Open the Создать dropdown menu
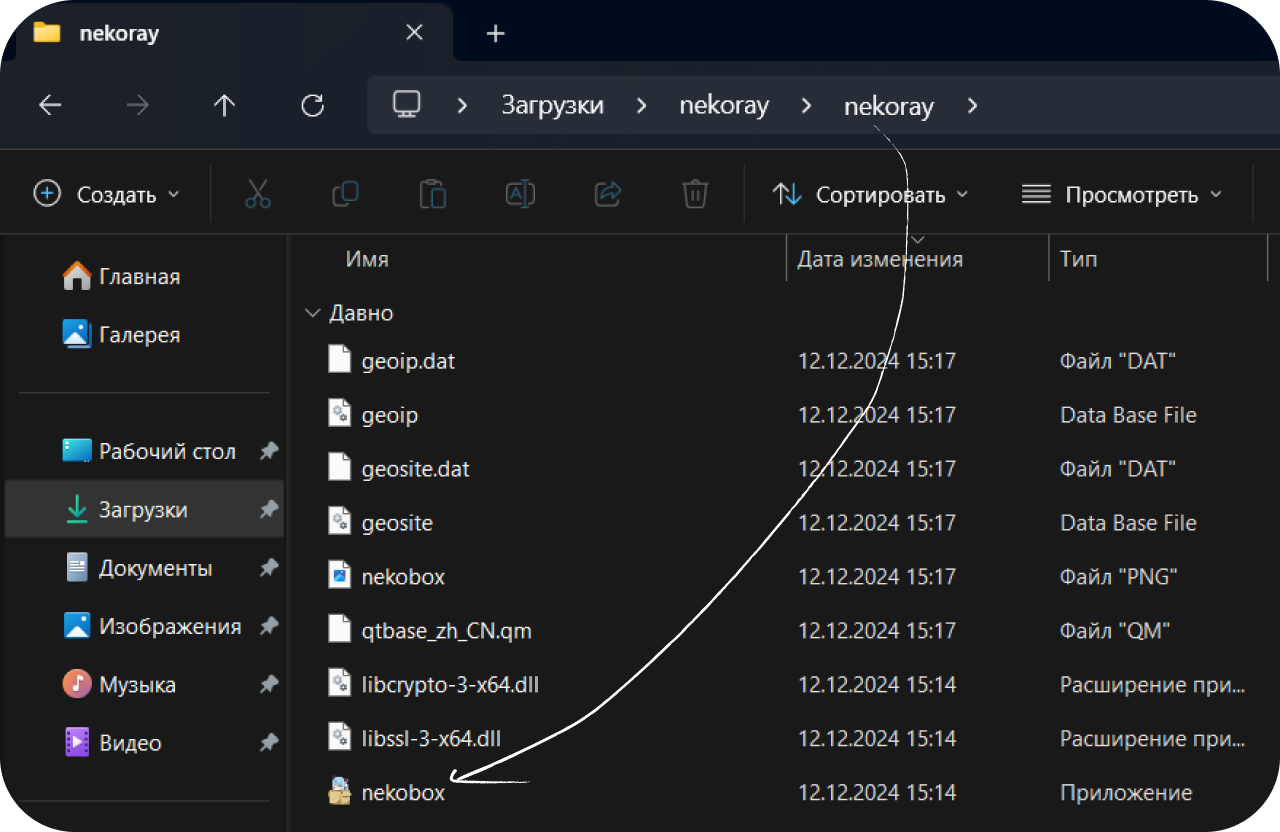 pos(107,194)
